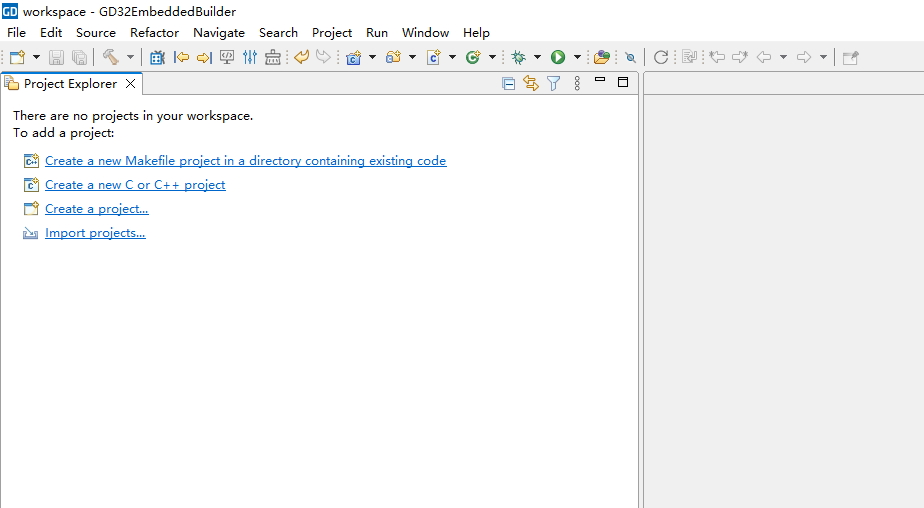Image resolution: width=924 pixels, height=508 pixels.
Task: Click the Save disk icon
Action: point(56,57)
